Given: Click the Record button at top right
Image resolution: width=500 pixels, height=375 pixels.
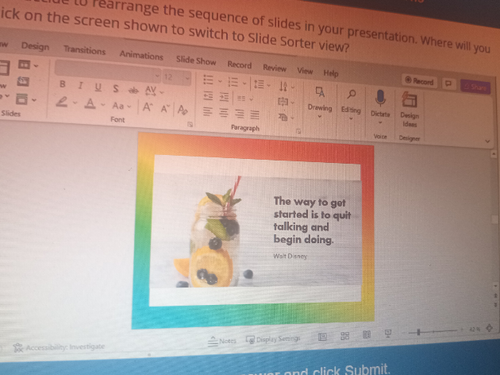Looking at the screenshot, I should coord(419,81).
